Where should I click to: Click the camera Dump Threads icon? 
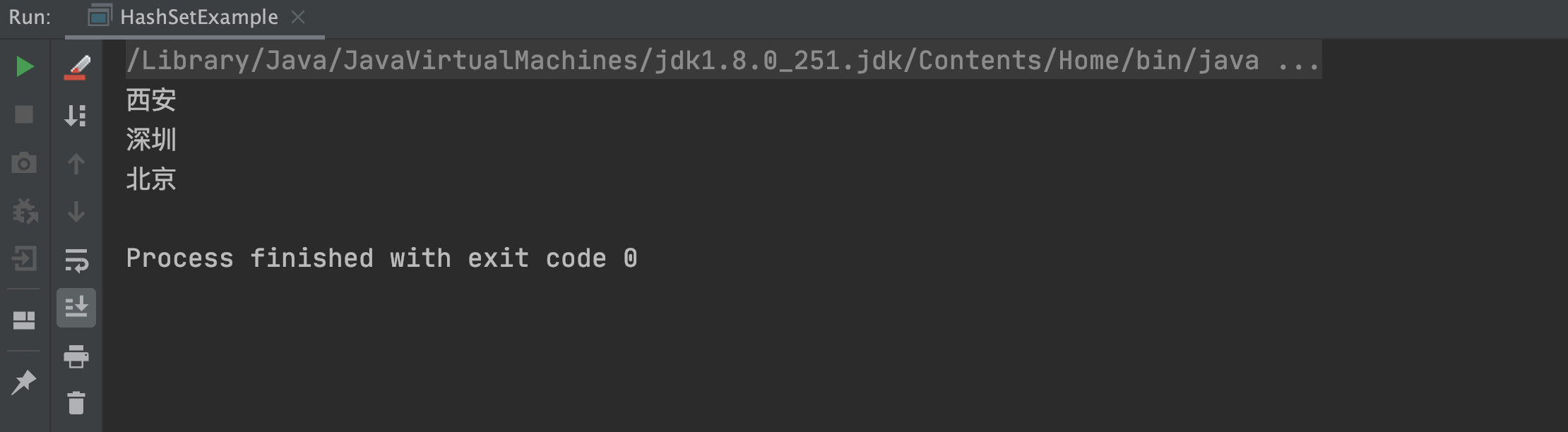point(25,163)
